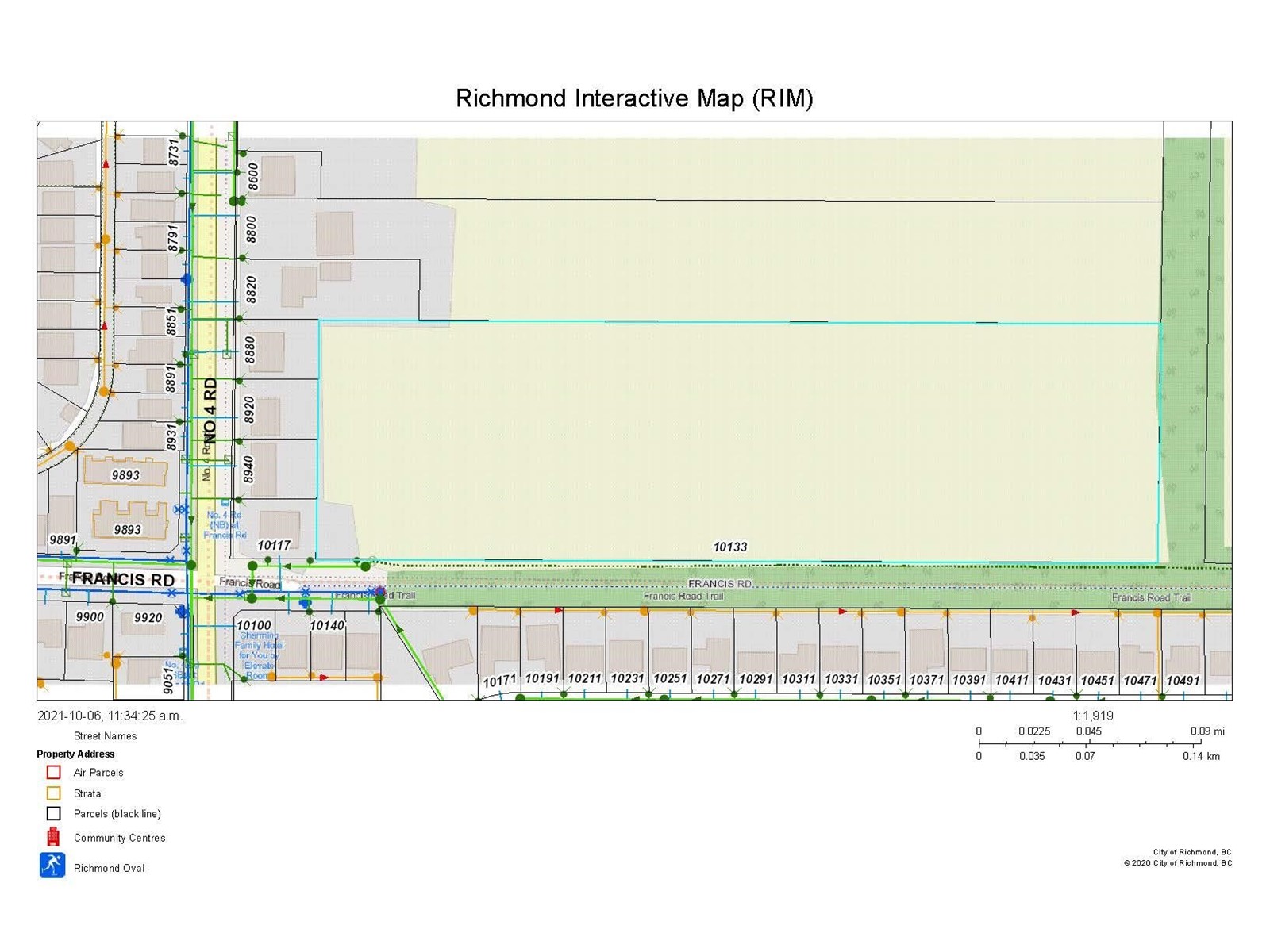Select the 10100 property address label

click(x=254, y=625)
